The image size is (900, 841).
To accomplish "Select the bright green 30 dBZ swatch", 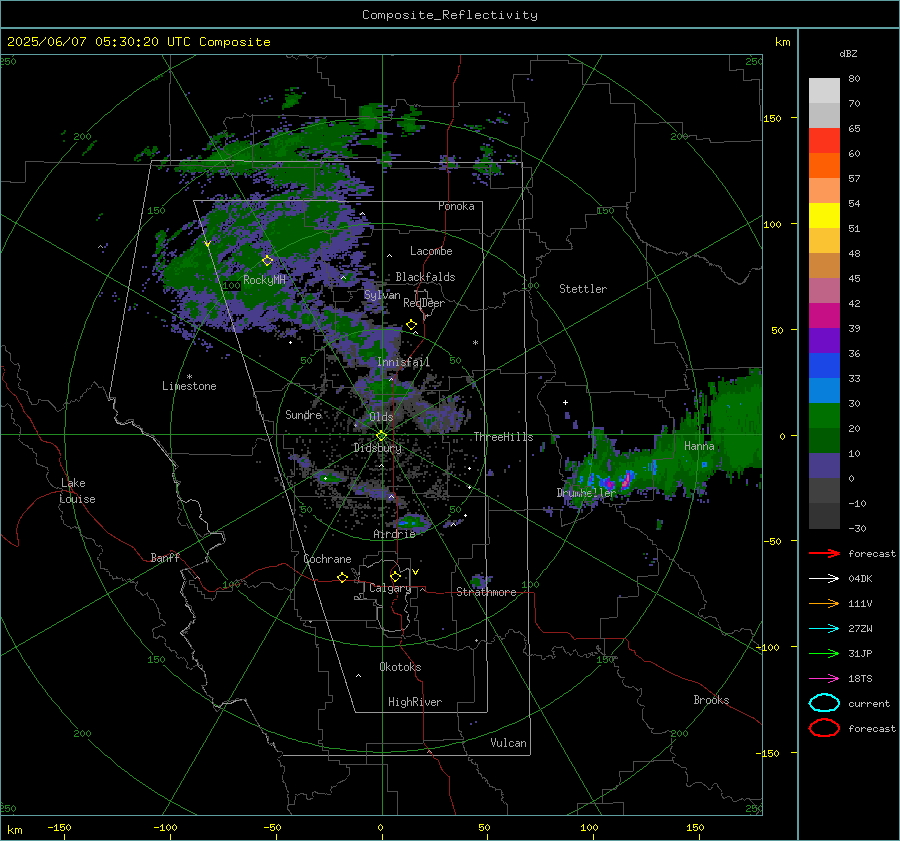I will (824, 415).
